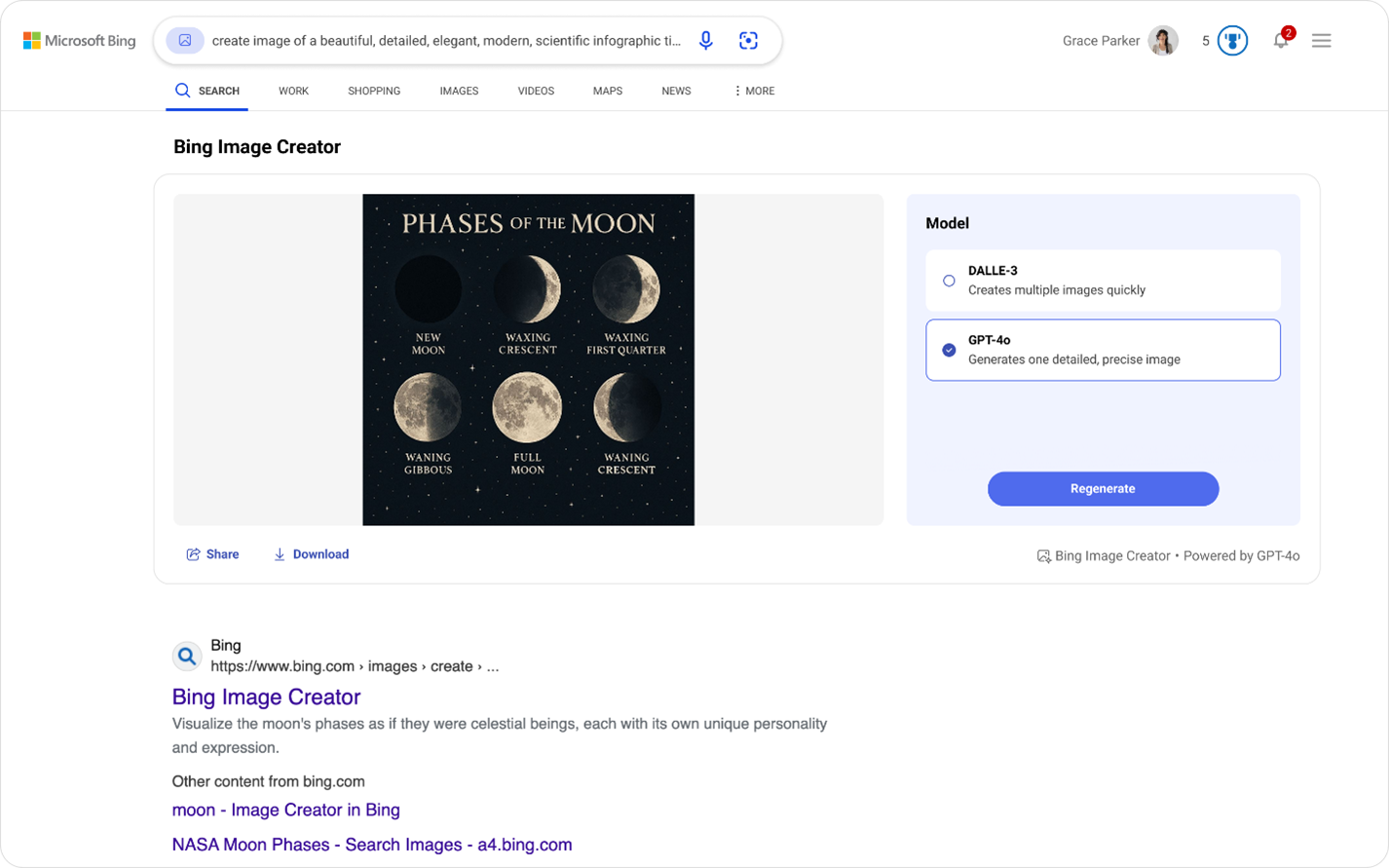Open notifications via the bell icon
Screen dimensions: 1389x868
(1281, 40)
